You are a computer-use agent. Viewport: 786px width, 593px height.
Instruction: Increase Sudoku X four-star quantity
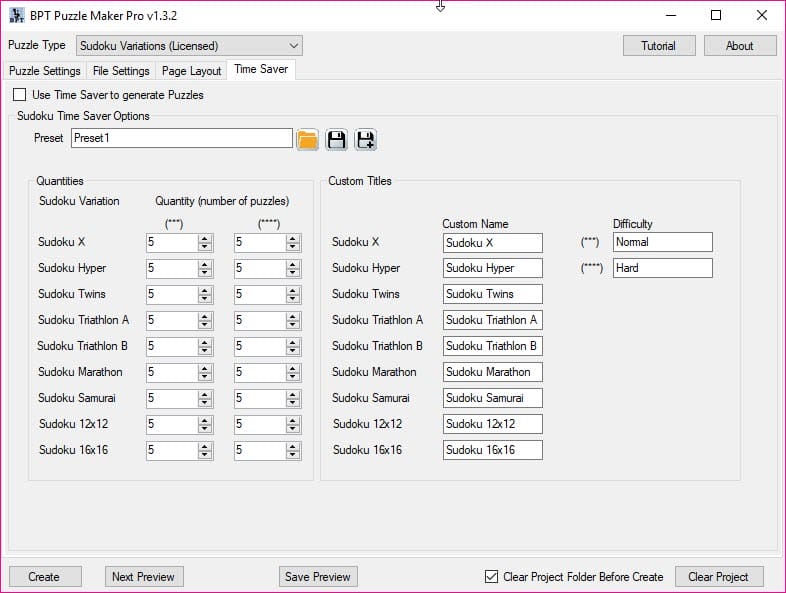[x=293, y=239]
